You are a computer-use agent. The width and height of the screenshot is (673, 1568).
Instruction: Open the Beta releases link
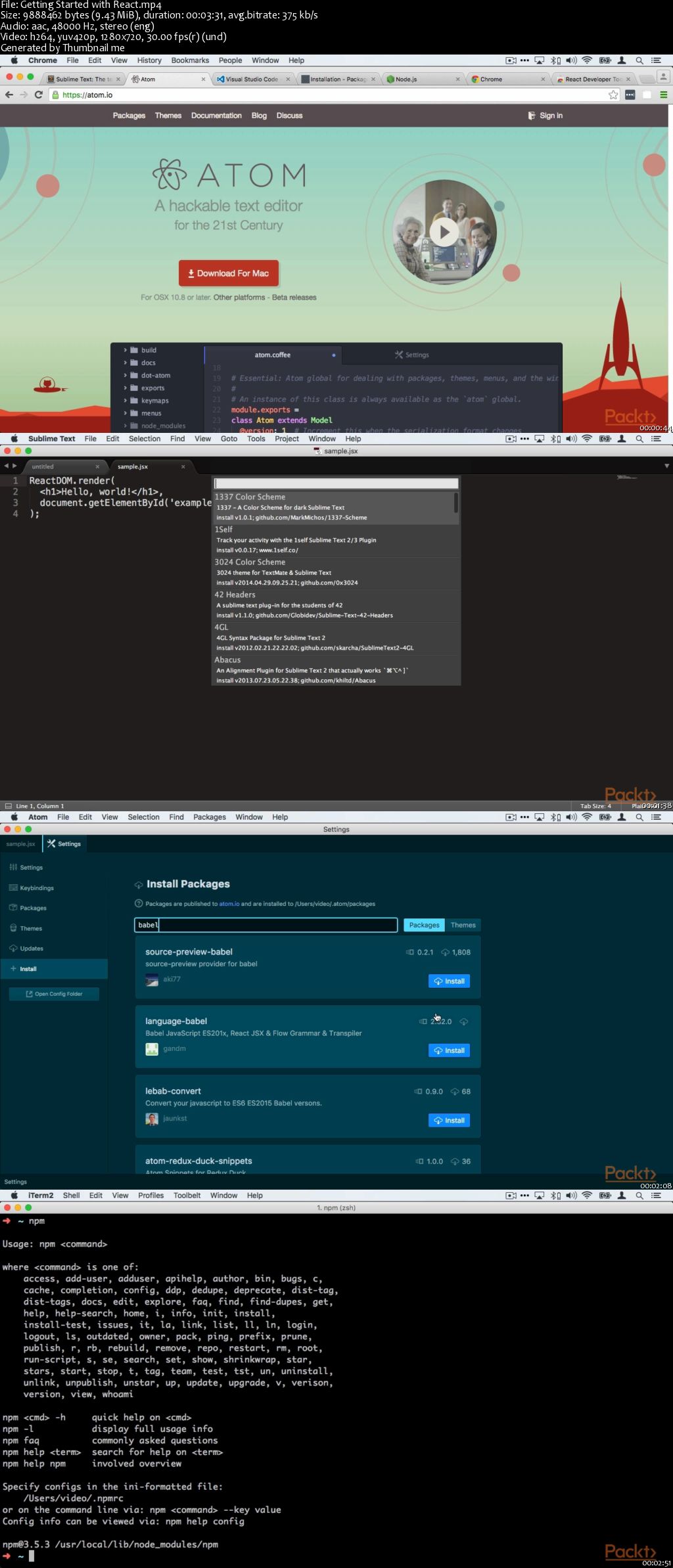tap(294, 298)
